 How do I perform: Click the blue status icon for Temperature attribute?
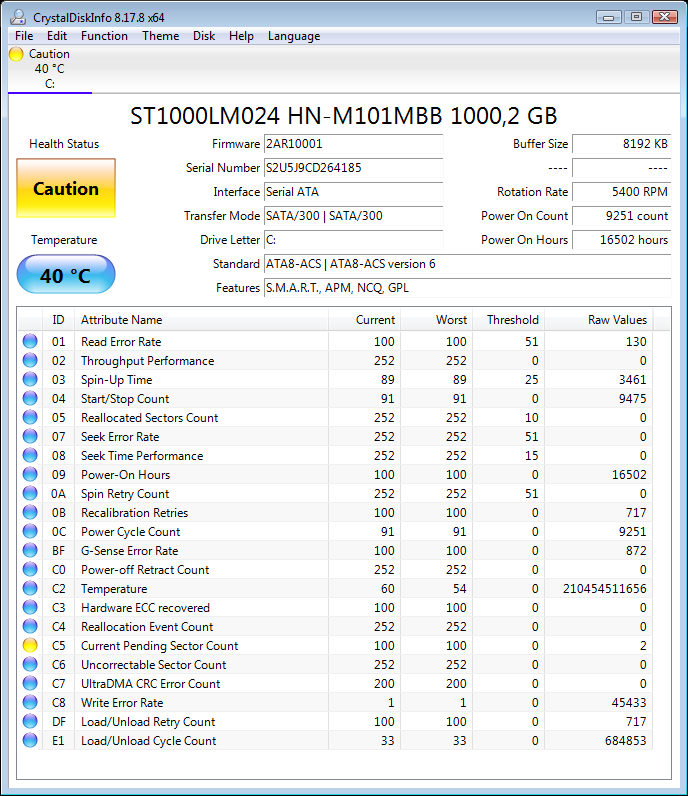[30, 588]
